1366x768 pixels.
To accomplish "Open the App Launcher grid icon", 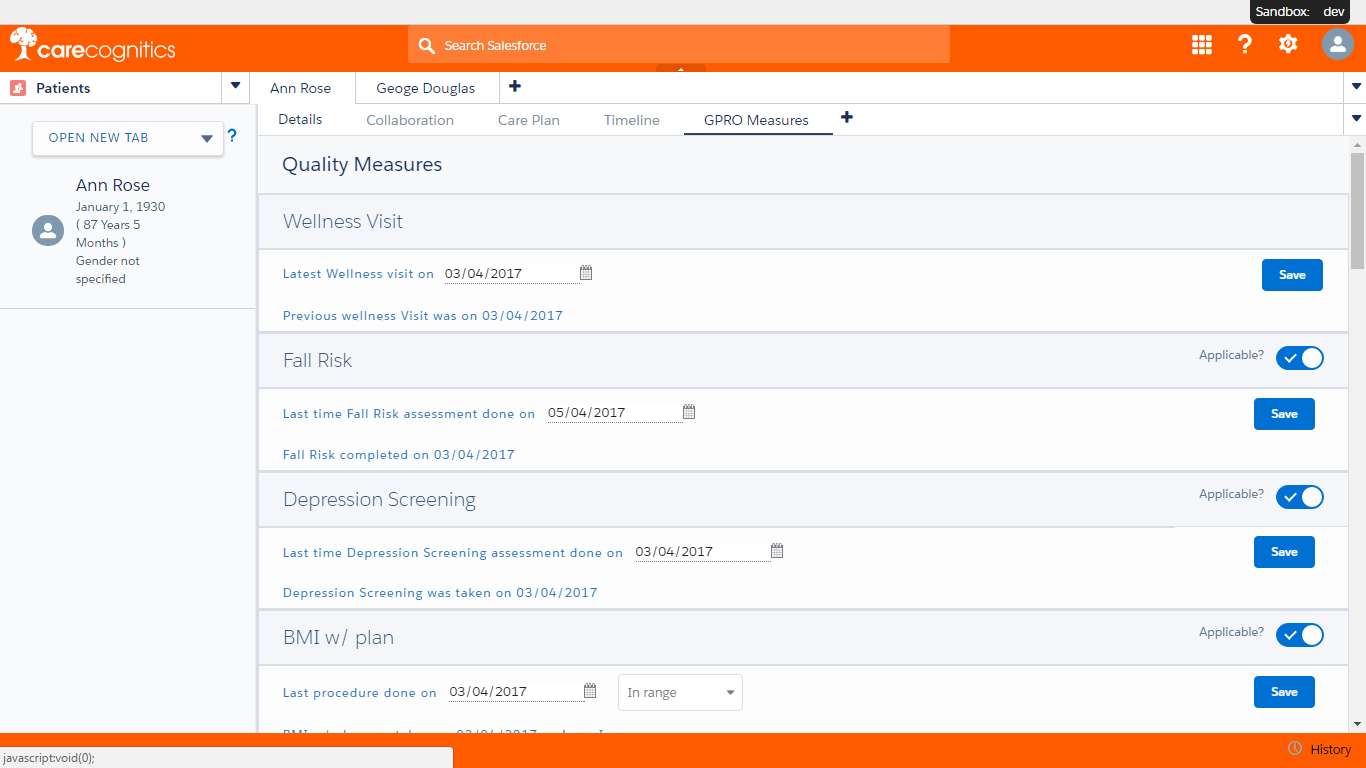I will coord(1201,44).
